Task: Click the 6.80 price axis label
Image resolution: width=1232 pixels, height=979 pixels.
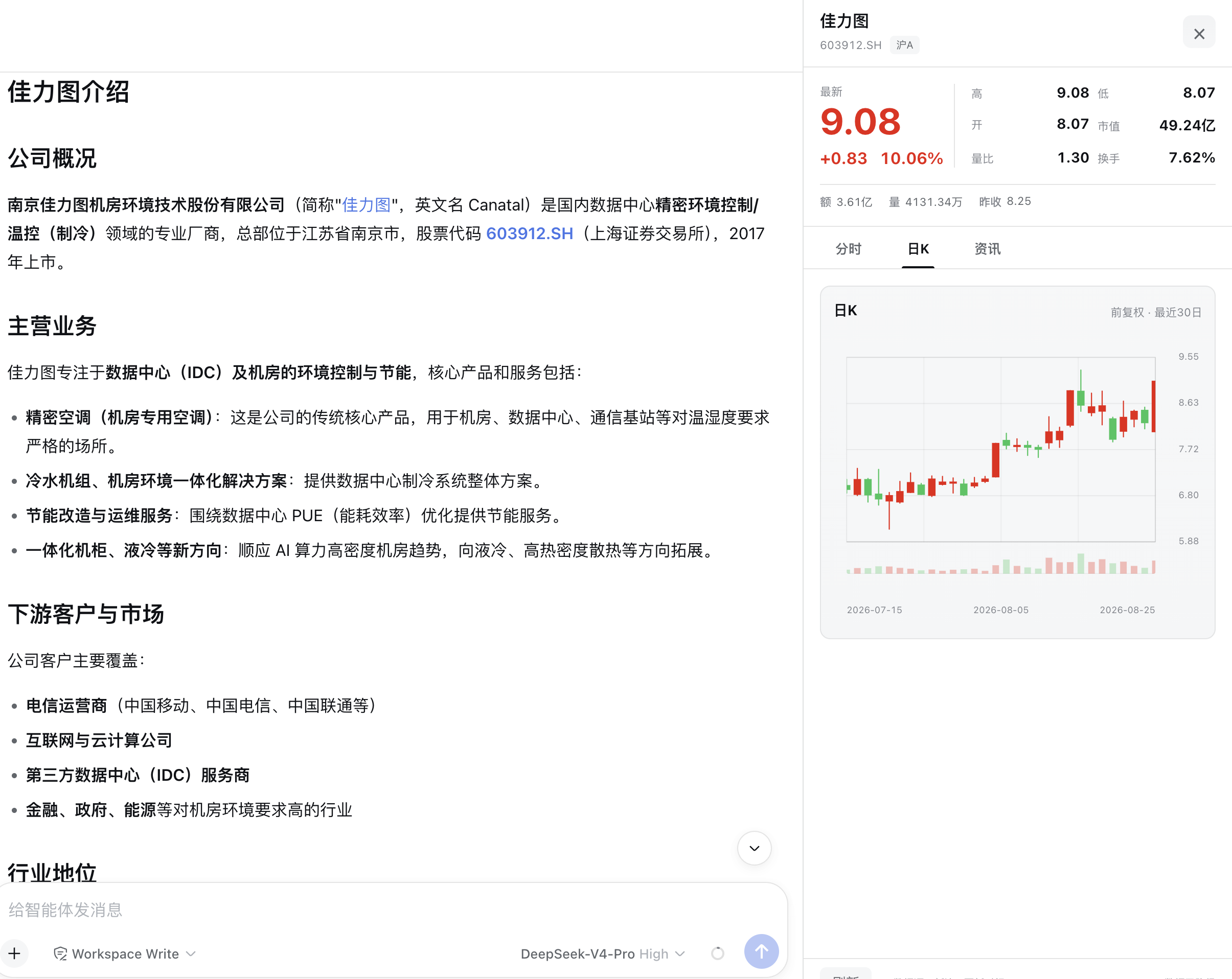Action: [1188, 495]
